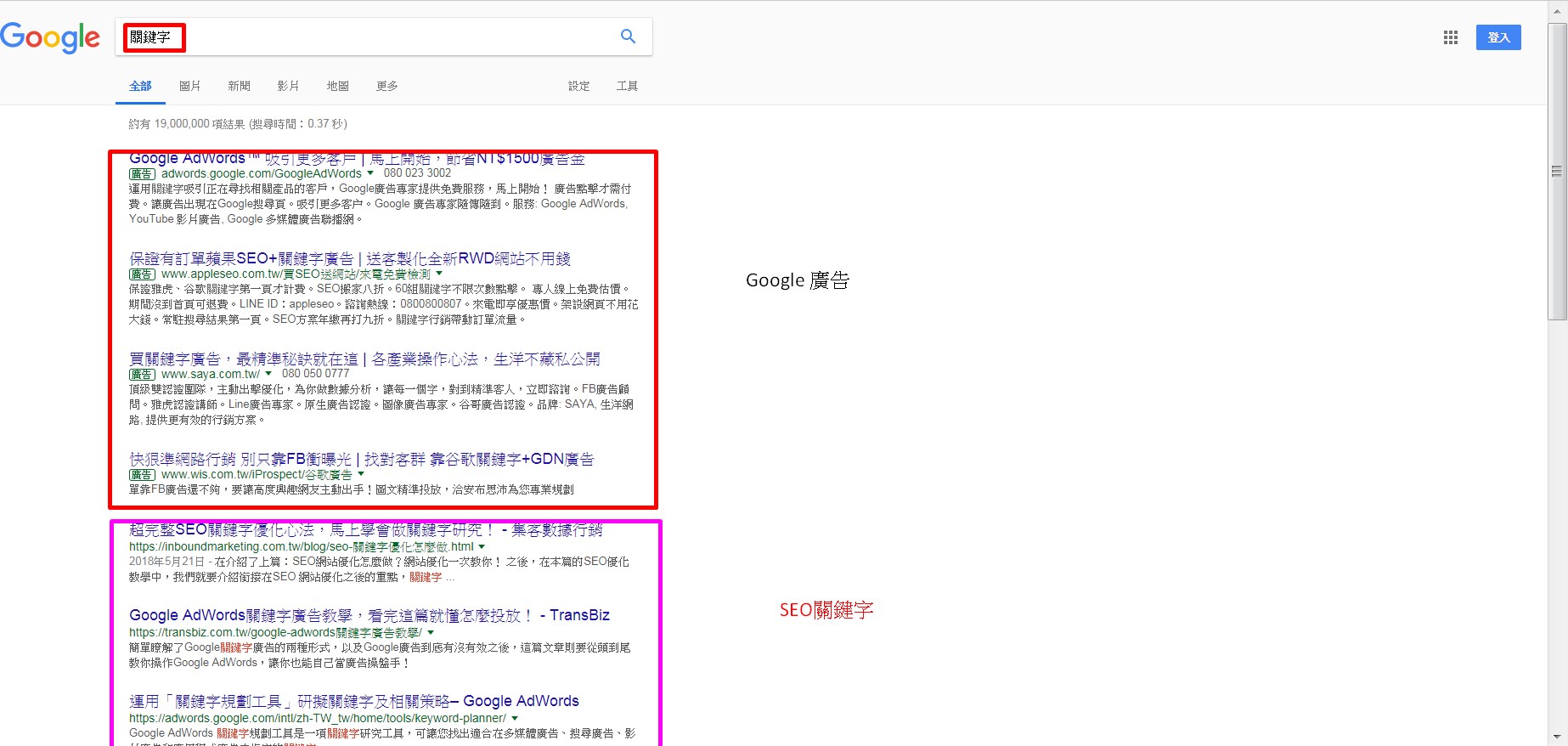The height and width of the screenshot is (746, 1568).
Task: Switch to the 圖片 tab
Action: point(190,86)
